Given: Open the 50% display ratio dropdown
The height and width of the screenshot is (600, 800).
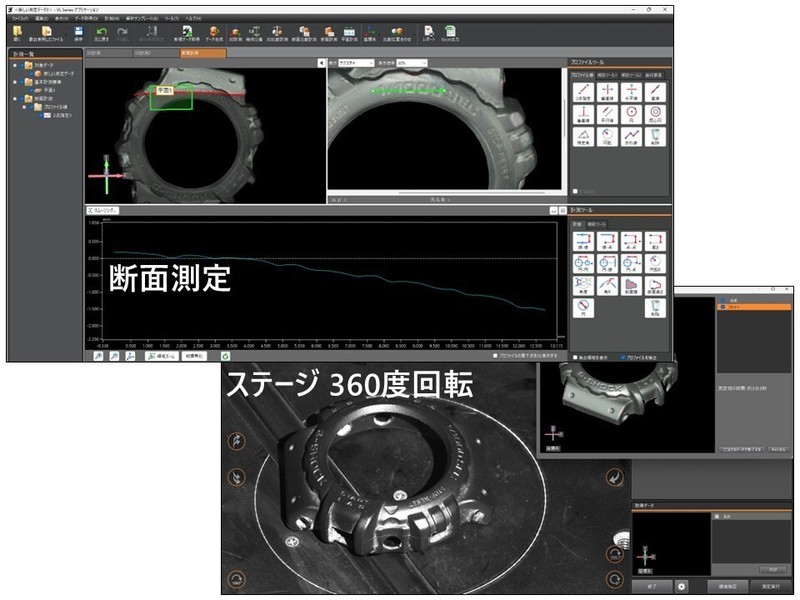Looking at the screenshot, I should [x=412, y=63].
